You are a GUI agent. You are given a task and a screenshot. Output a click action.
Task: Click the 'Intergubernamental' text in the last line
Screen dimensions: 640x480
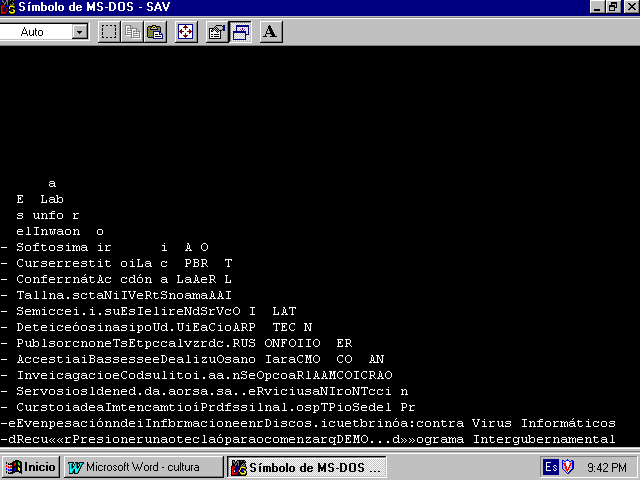click(544, 440)
